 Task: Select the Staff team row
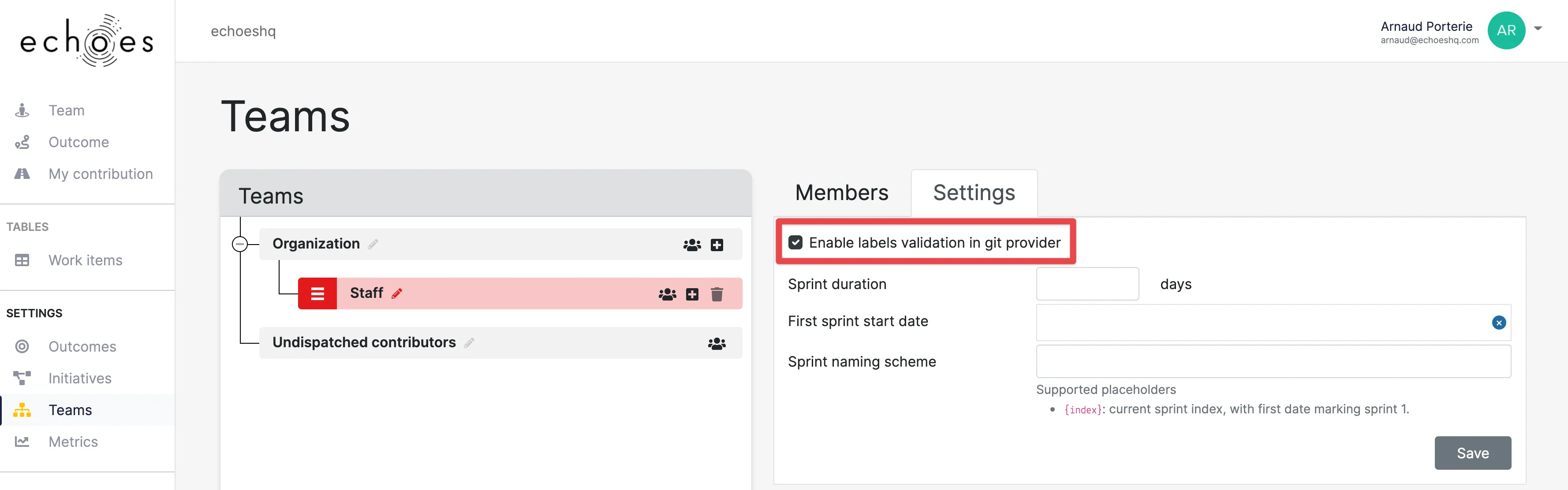click(x=520, y=293)
